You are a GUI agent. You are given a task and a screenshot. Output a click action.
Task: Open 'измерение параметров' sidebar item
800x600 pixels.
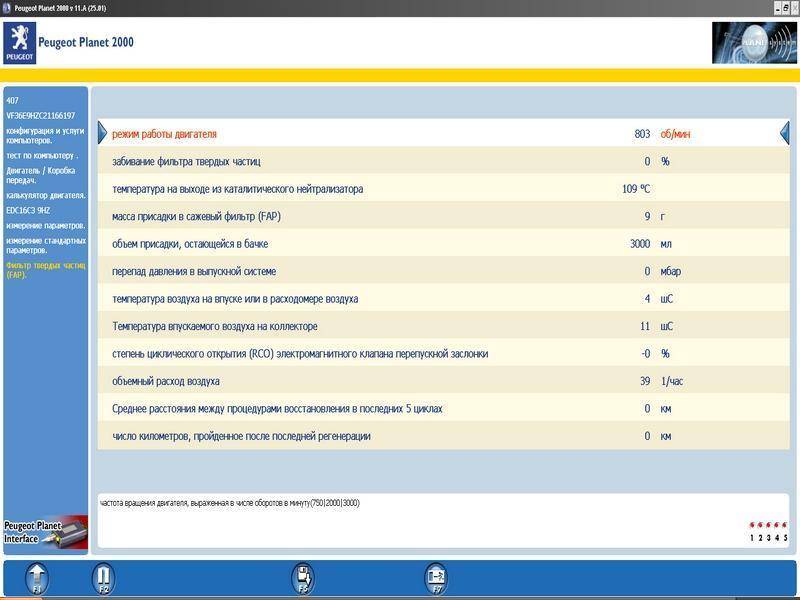pos(45,225)
